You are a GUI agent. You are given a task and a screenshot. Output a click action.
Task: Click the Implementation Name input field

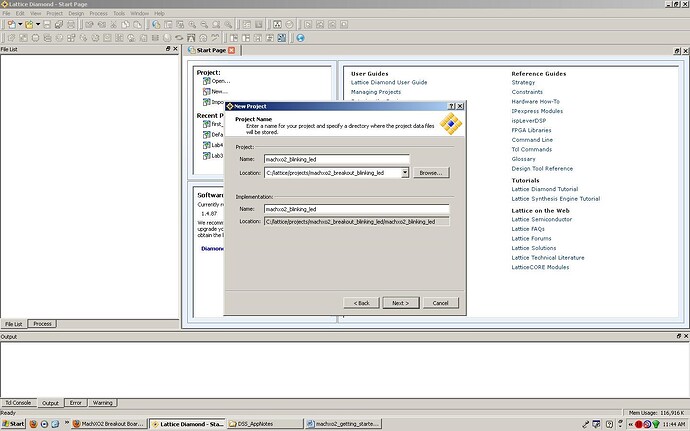[356, 209]
